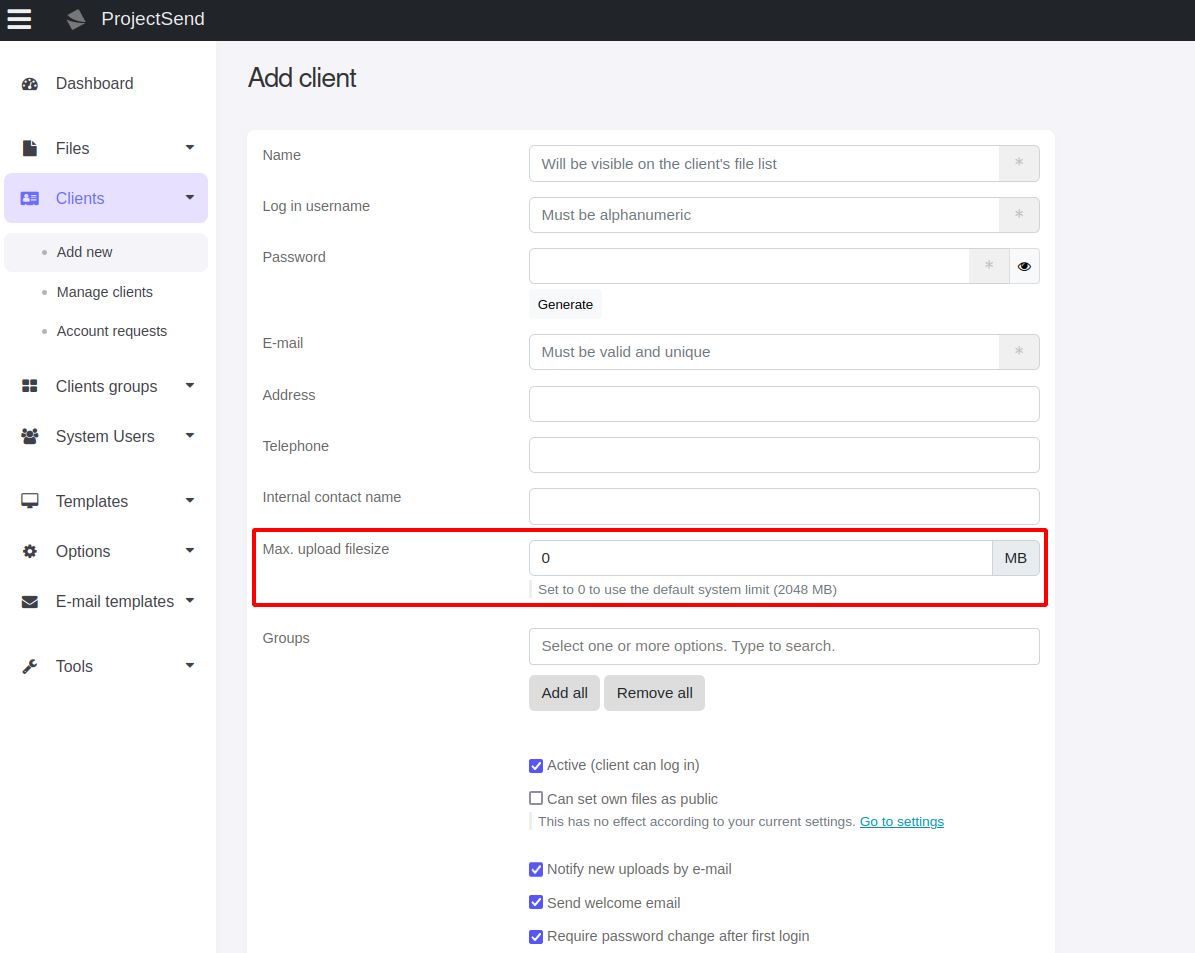Open Dashboard via its gauge icon
Image resolution: width=1195 pixels, height=953 pixels.
coord(30,84)
